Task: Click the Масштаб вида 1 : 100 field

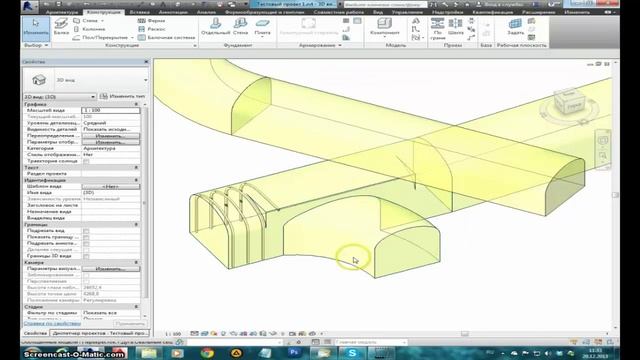Action: (x=111, y=110)
